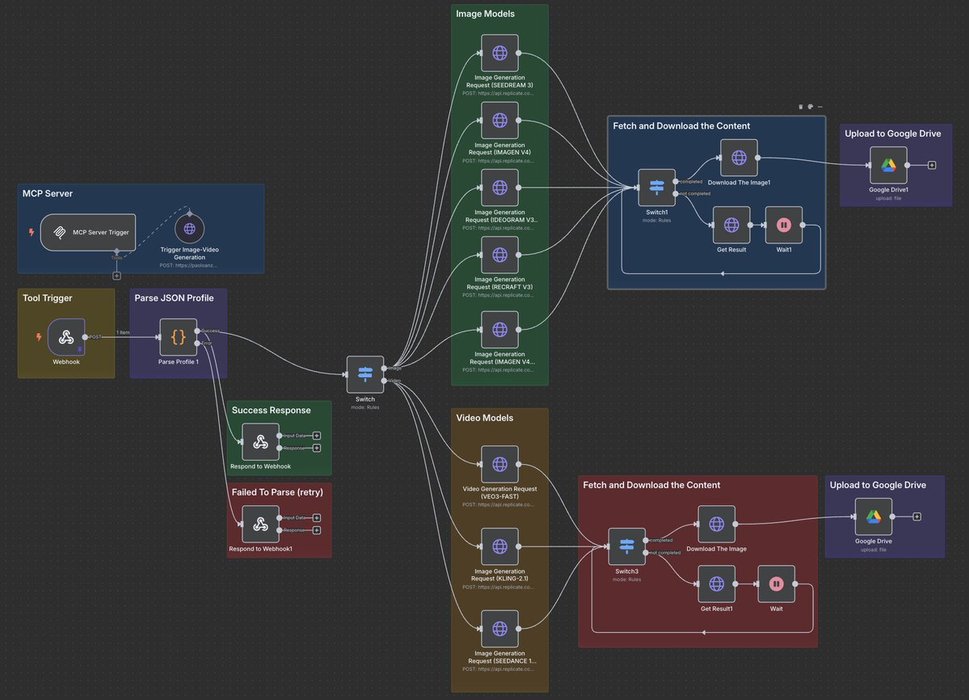Open the Google Drive1 upload node
969x700 pixels.
pos(888,165)
